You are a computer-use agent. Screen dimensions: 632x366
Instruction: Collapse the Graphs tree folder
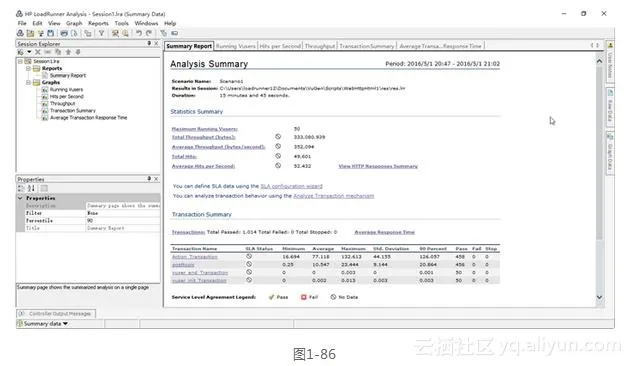click(x=29, y=82)
